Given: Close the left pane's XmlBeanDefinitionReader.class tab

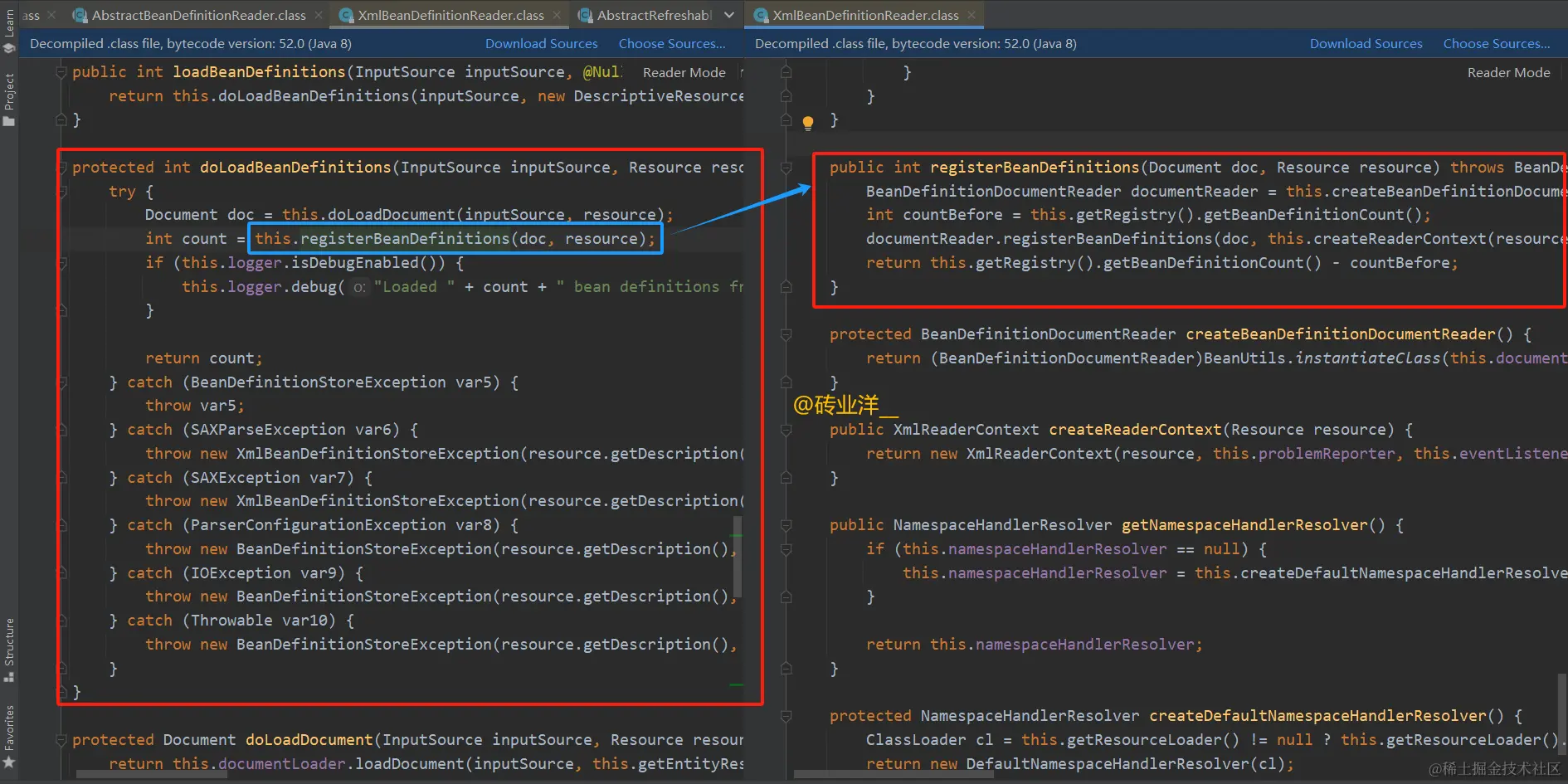Looking at the screenshot, I should (557, 15).
